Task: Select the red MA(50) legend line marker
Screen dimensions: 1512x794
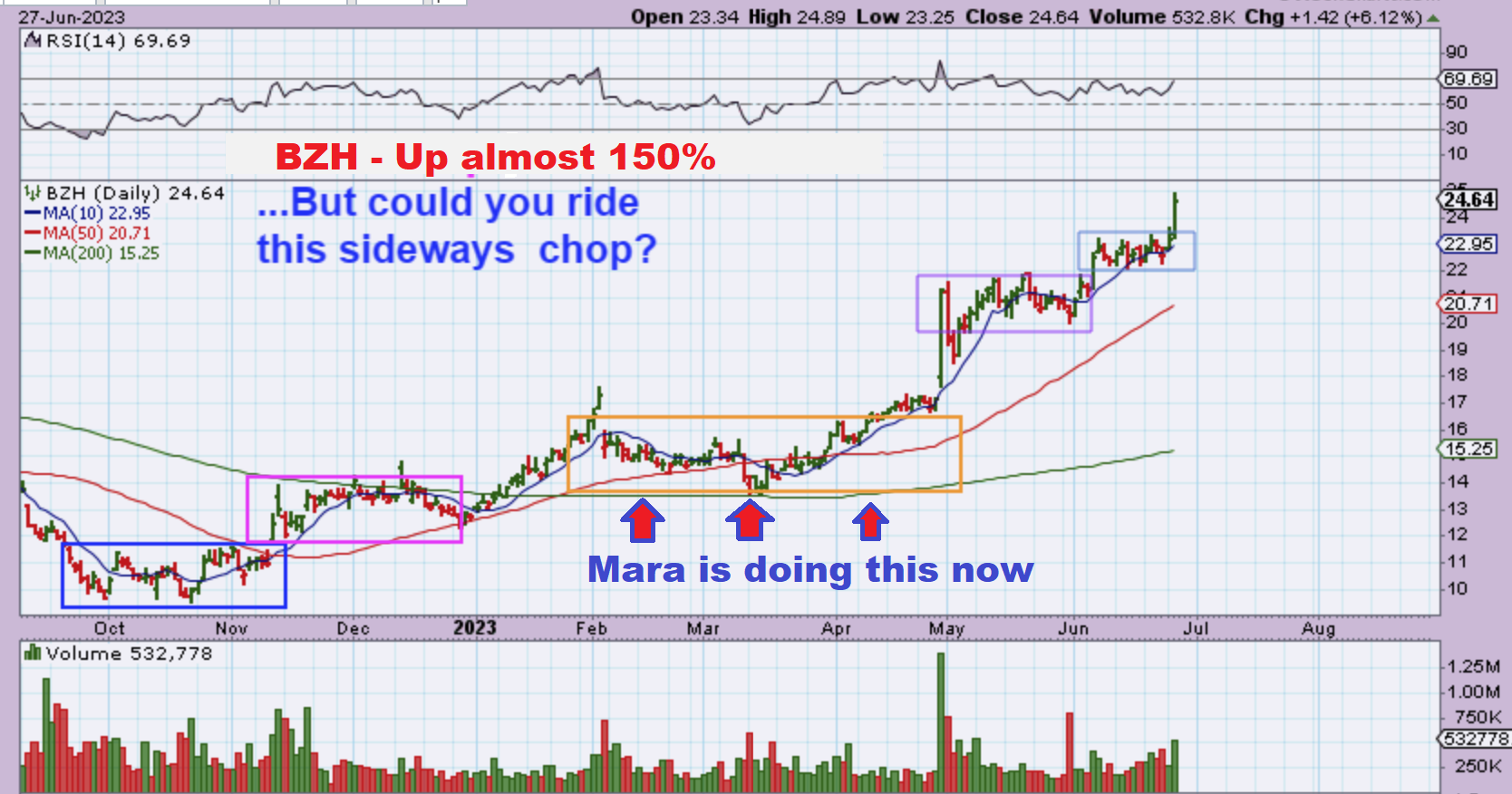Action: pyautogui.click(x=33, y=233)
